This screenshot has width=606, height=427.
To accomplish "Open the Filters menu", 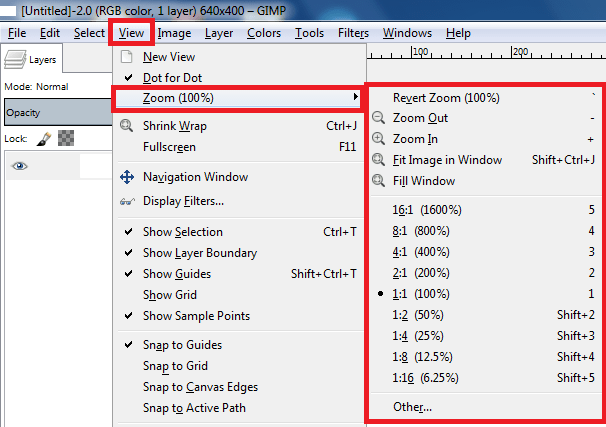I will click(353, 33).
